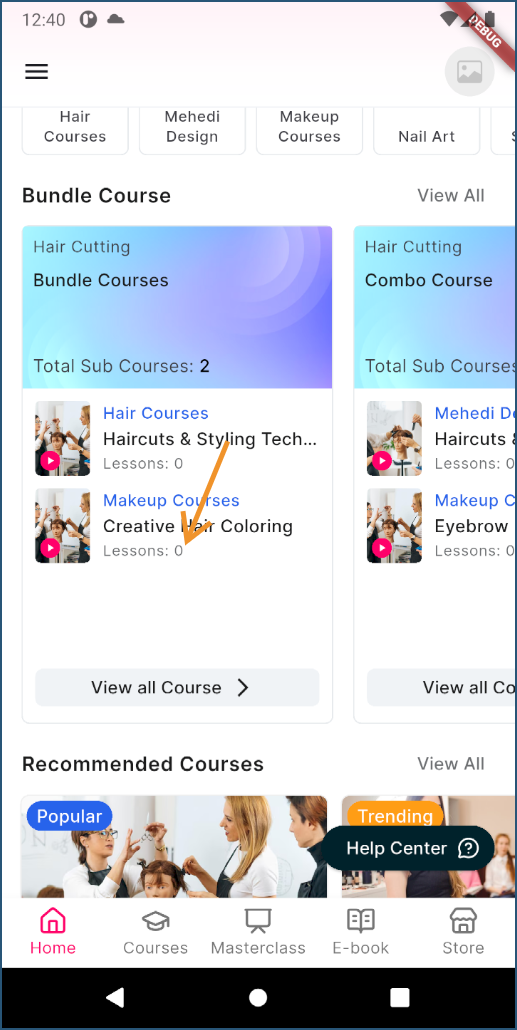The width and height of the screenshot is (517, 1030).
Task: Tap the Android recent apps square
Action: [400, 998]
